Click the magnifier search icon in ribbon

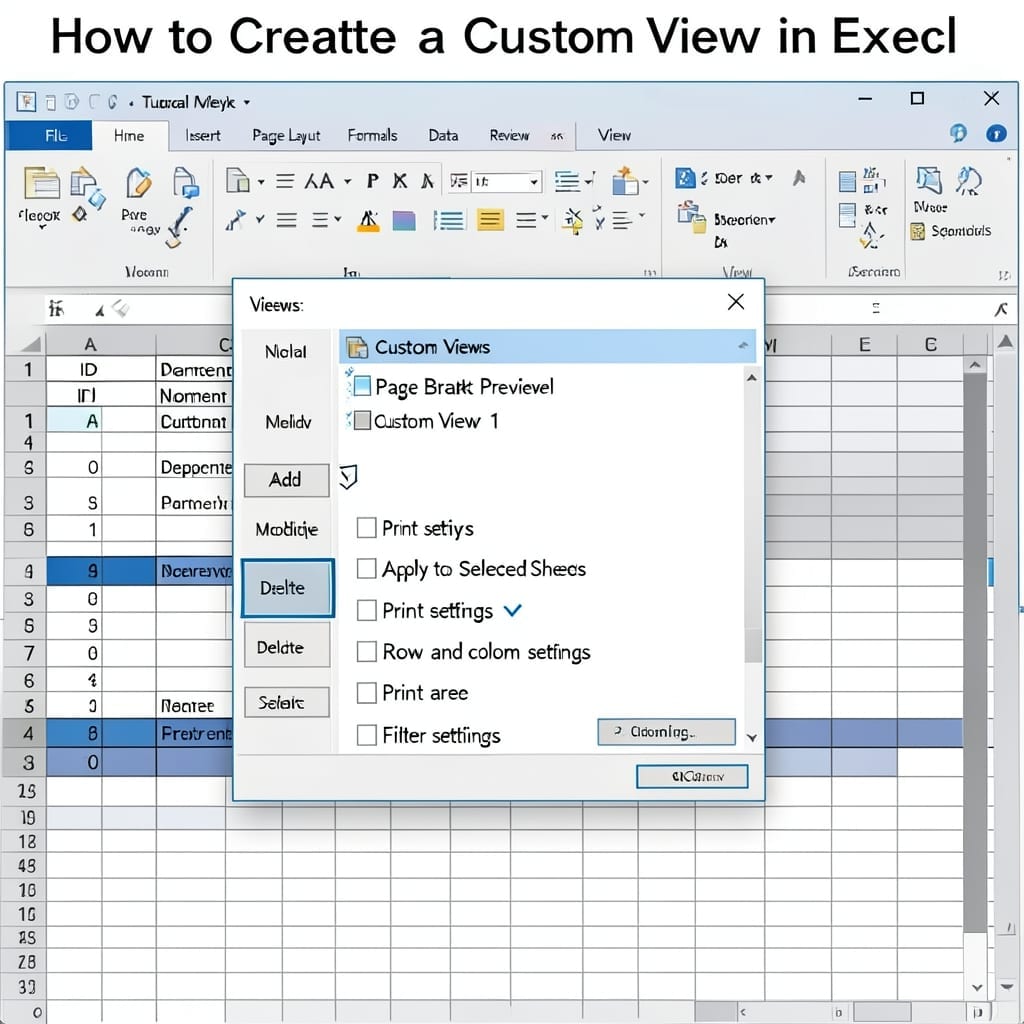(969, 181)
